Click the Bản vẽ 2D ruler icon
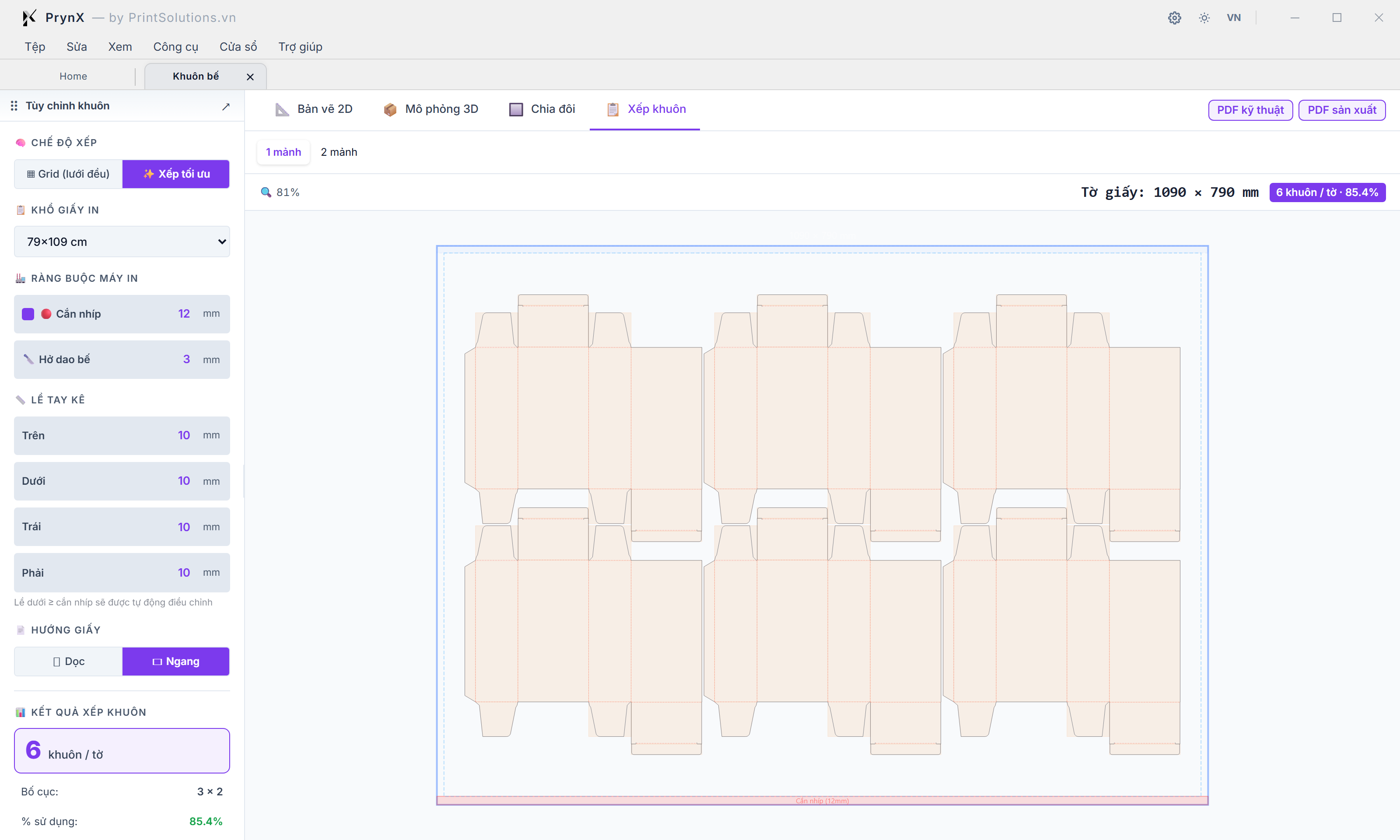Screen dimensions: 1400x840 (282, 110)
